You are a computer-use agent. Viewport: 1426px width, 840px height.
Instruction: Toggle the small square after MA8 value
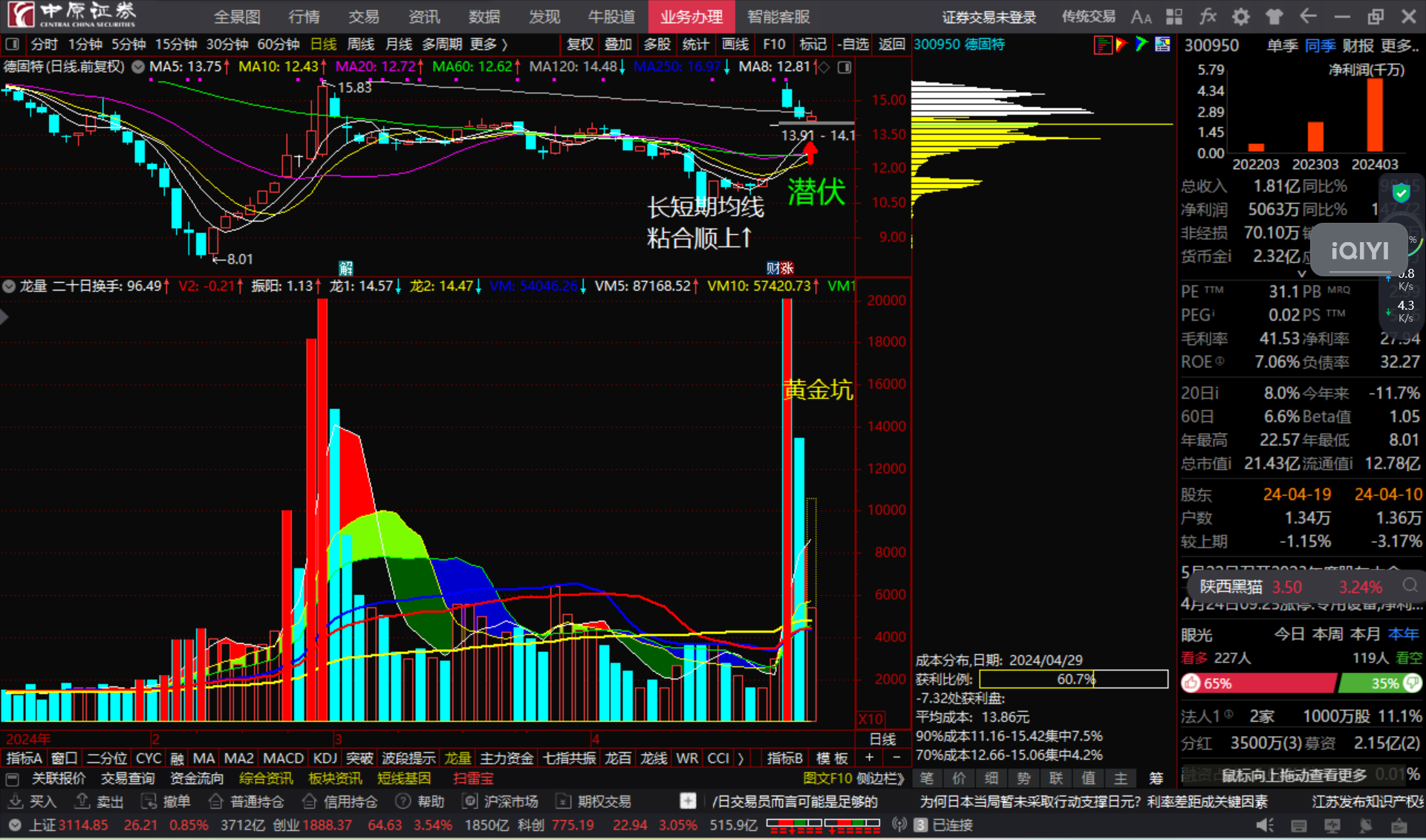[x=844, y=67]
